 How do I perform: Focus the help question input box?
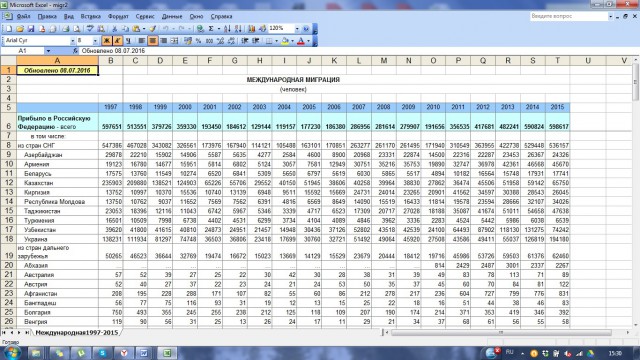point(569,16)
